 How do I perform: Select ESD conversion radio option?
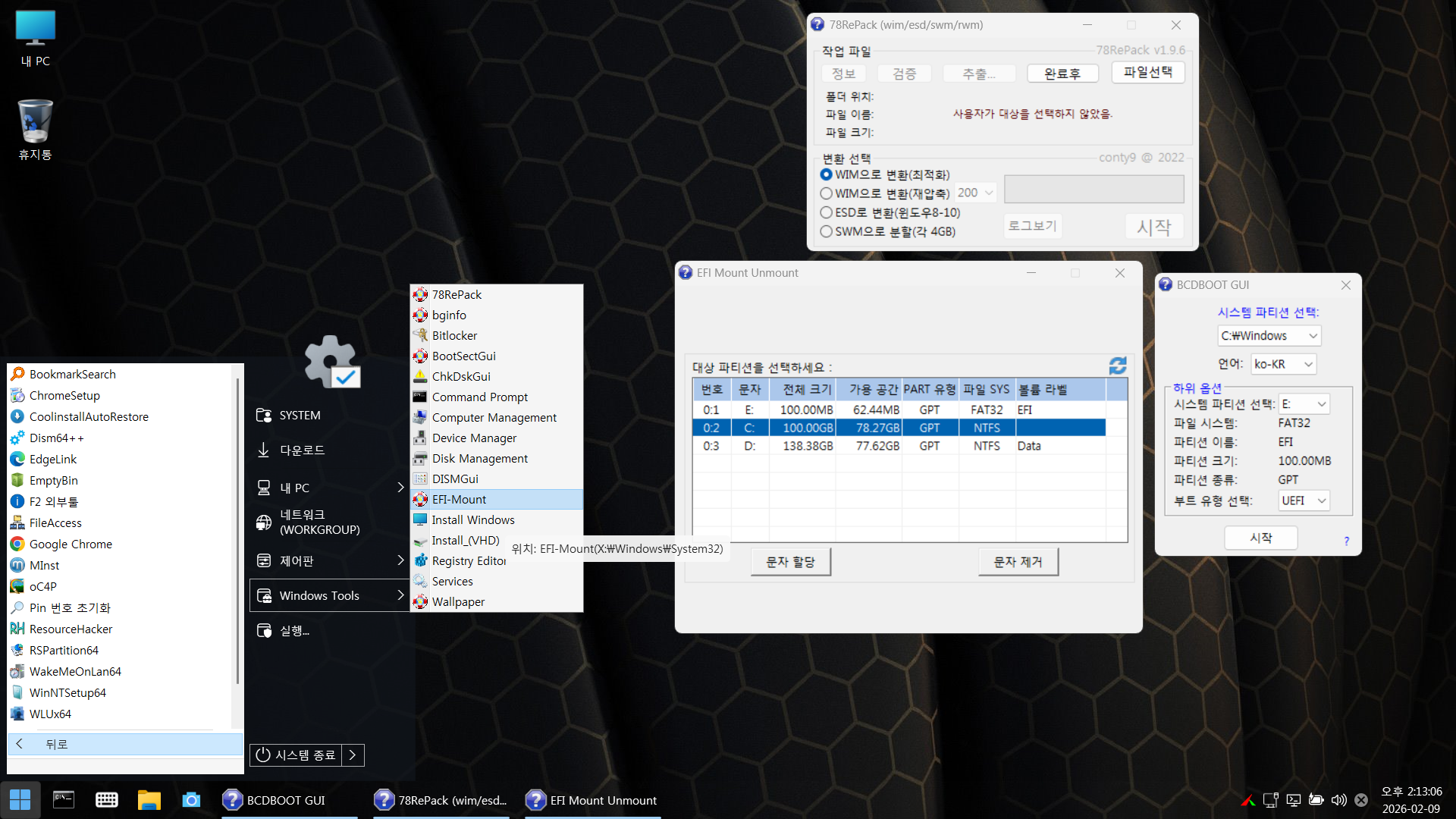(827, 212)
